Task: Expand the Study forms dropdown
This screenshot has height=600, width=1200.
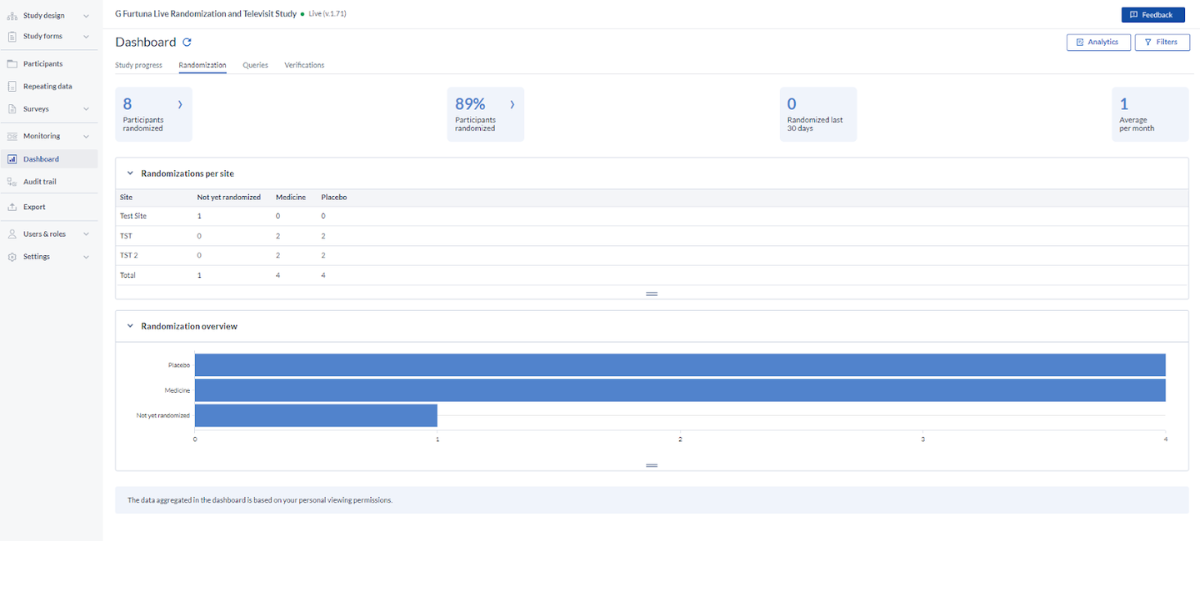Action: pyautogui.click(x=86, y=36)
